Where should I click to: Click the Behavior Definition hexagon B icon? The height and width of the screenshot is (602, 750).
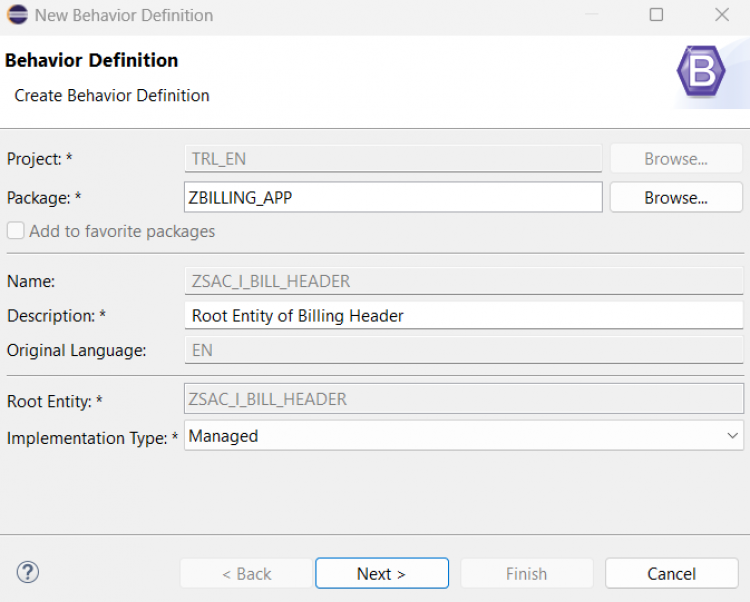point(700,72)
